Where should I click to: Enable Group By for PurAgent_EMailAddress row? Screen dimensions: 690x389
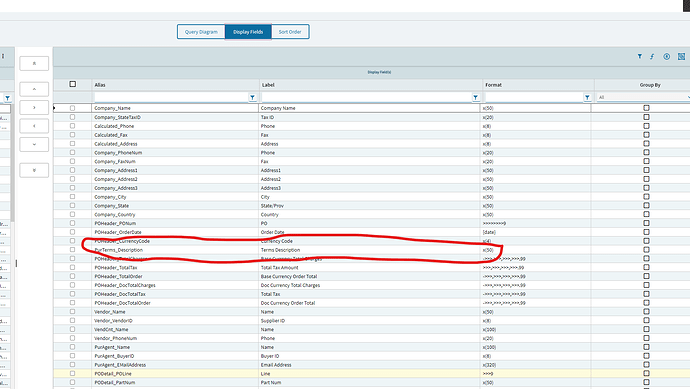(646, 364)
